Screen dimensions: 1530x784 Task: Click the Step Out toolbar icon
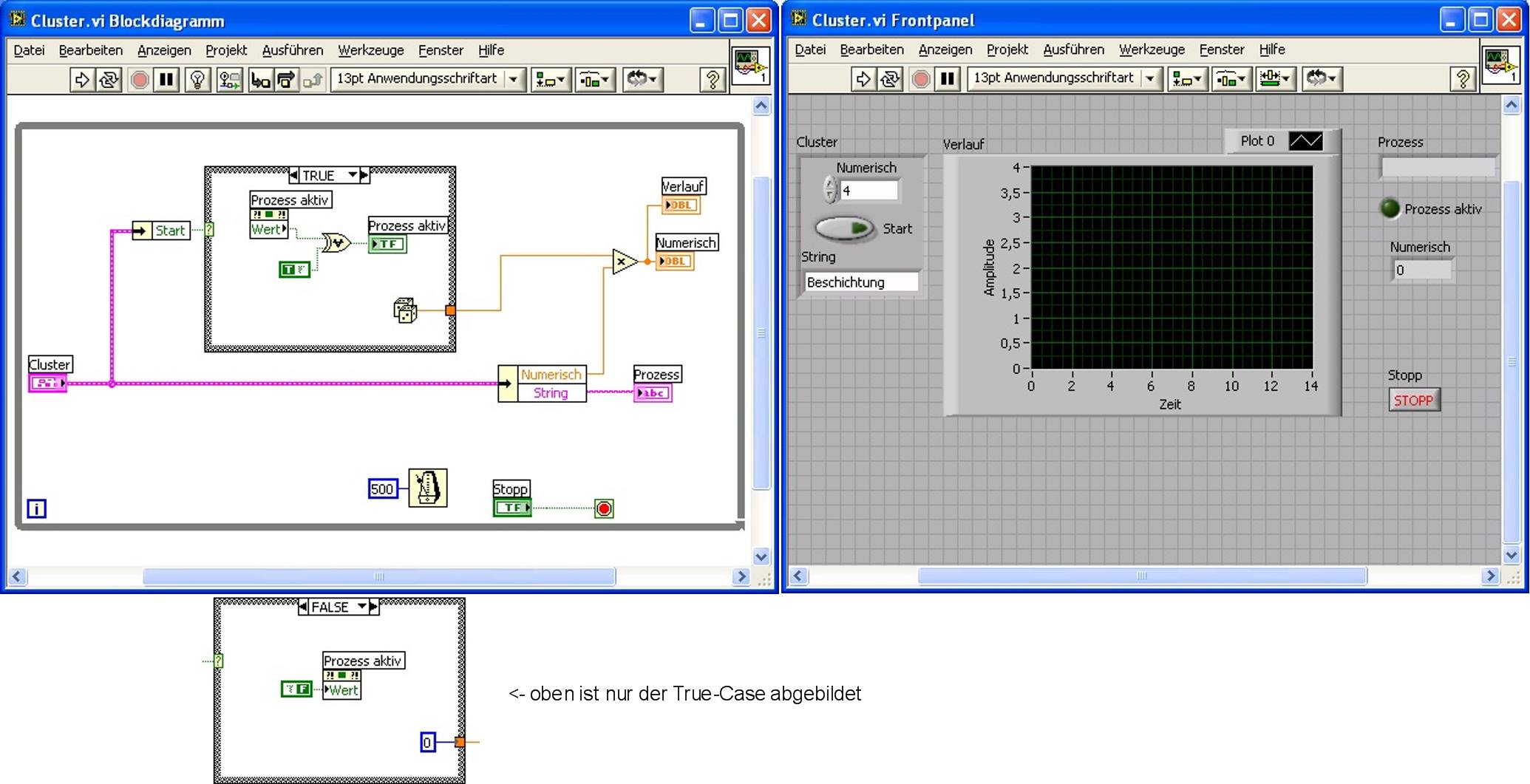point(313,80)
